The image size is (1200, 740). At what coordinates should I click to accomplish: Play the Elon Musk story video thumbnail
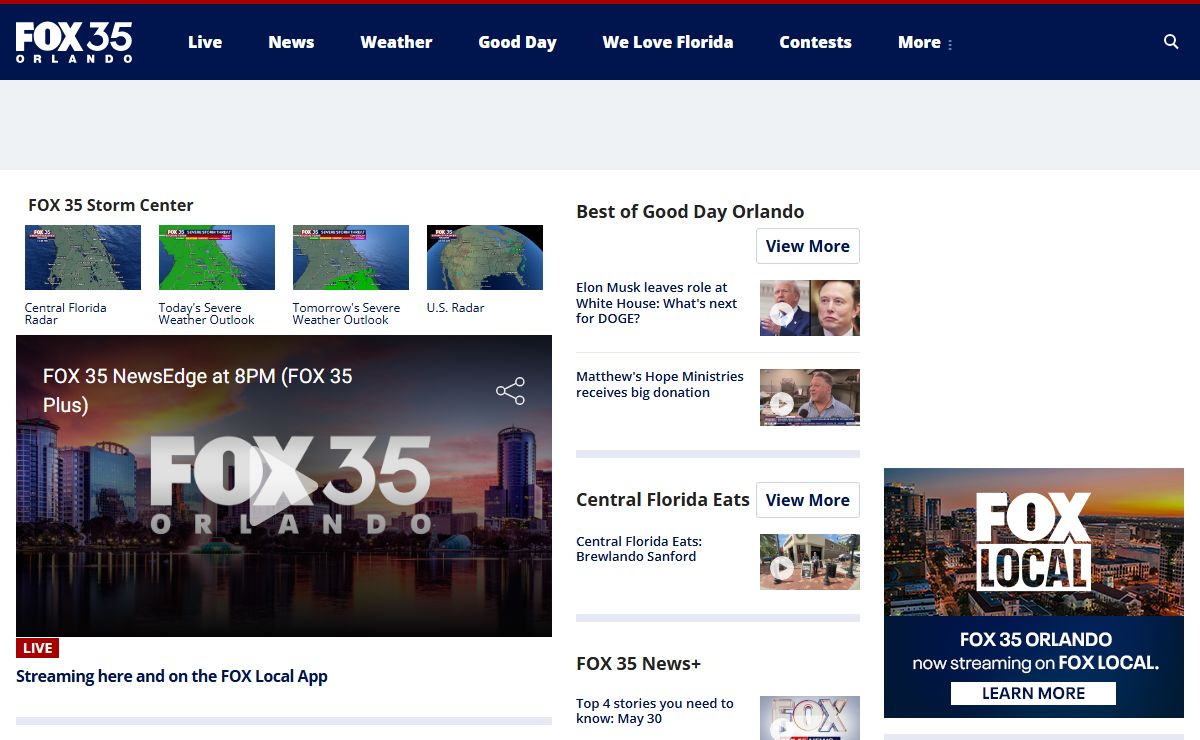coord(810,308)
